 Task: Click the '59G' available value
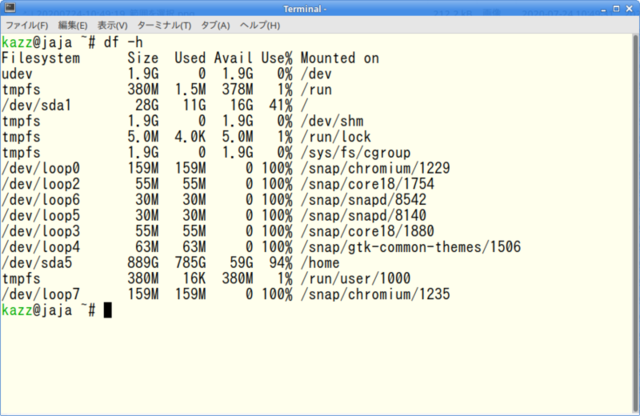click(x=242, y=263)
